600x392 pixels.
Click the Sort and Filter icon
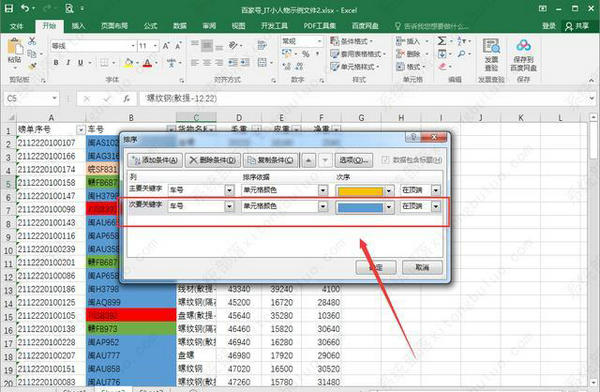click(462, 41)
